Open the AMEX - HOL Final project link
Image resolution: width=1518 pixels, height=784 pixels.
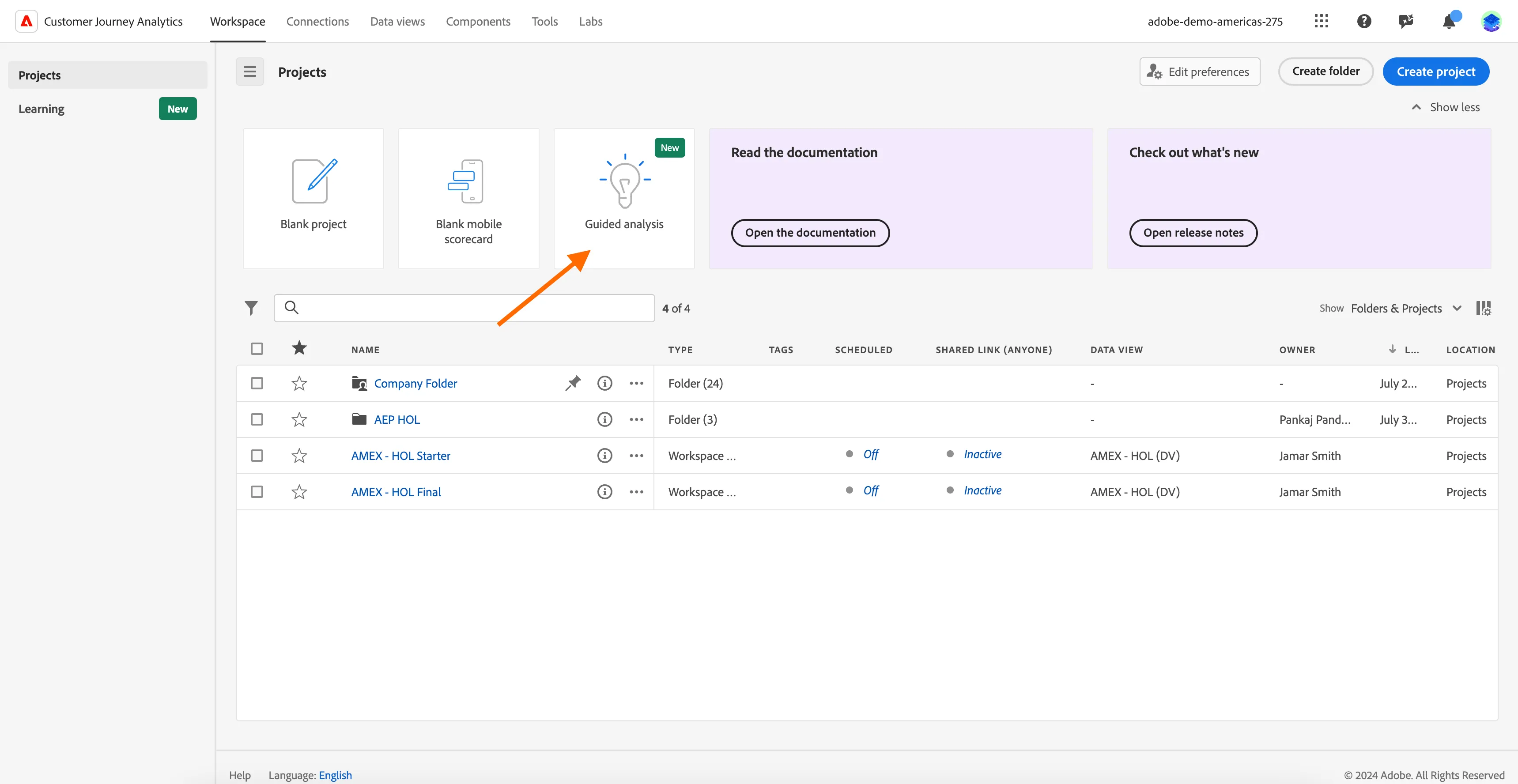pyautogui.click(x=396, y=492)
